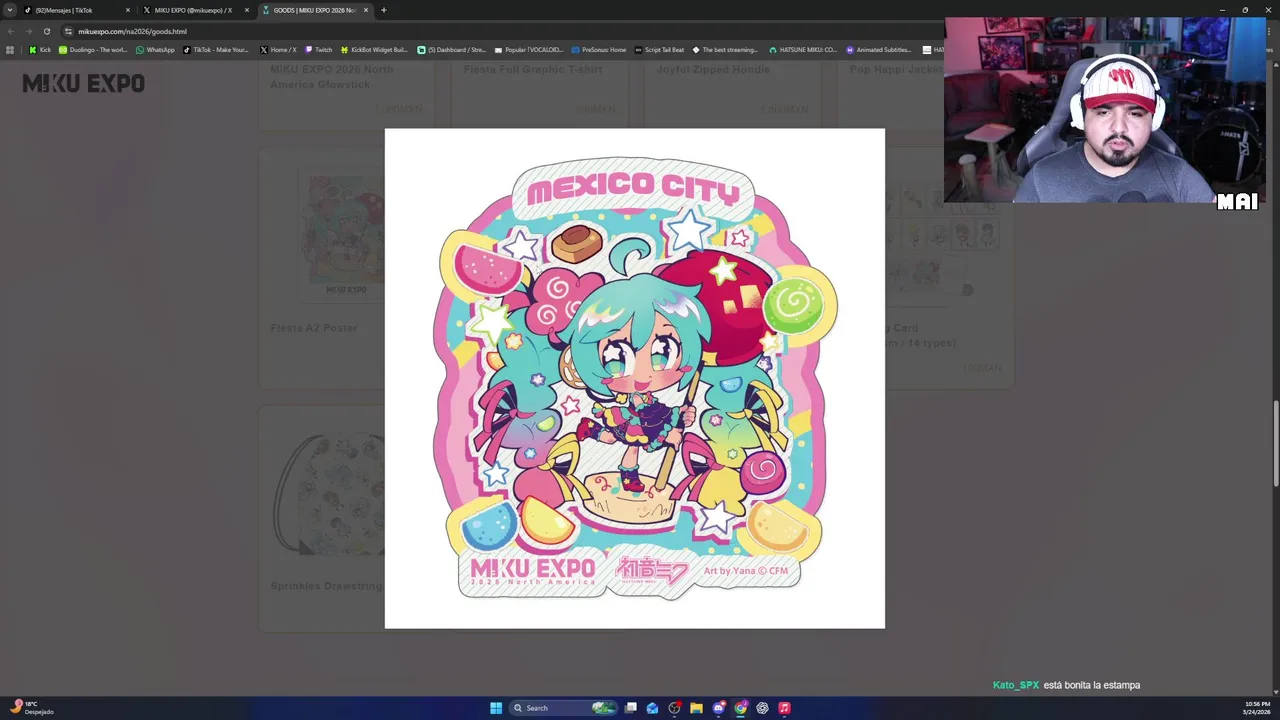Click the 'Joyful Zipped Hoodie' product title
Image resolution: width=1280 pixels, height=720 pixels.
(713, 70)
